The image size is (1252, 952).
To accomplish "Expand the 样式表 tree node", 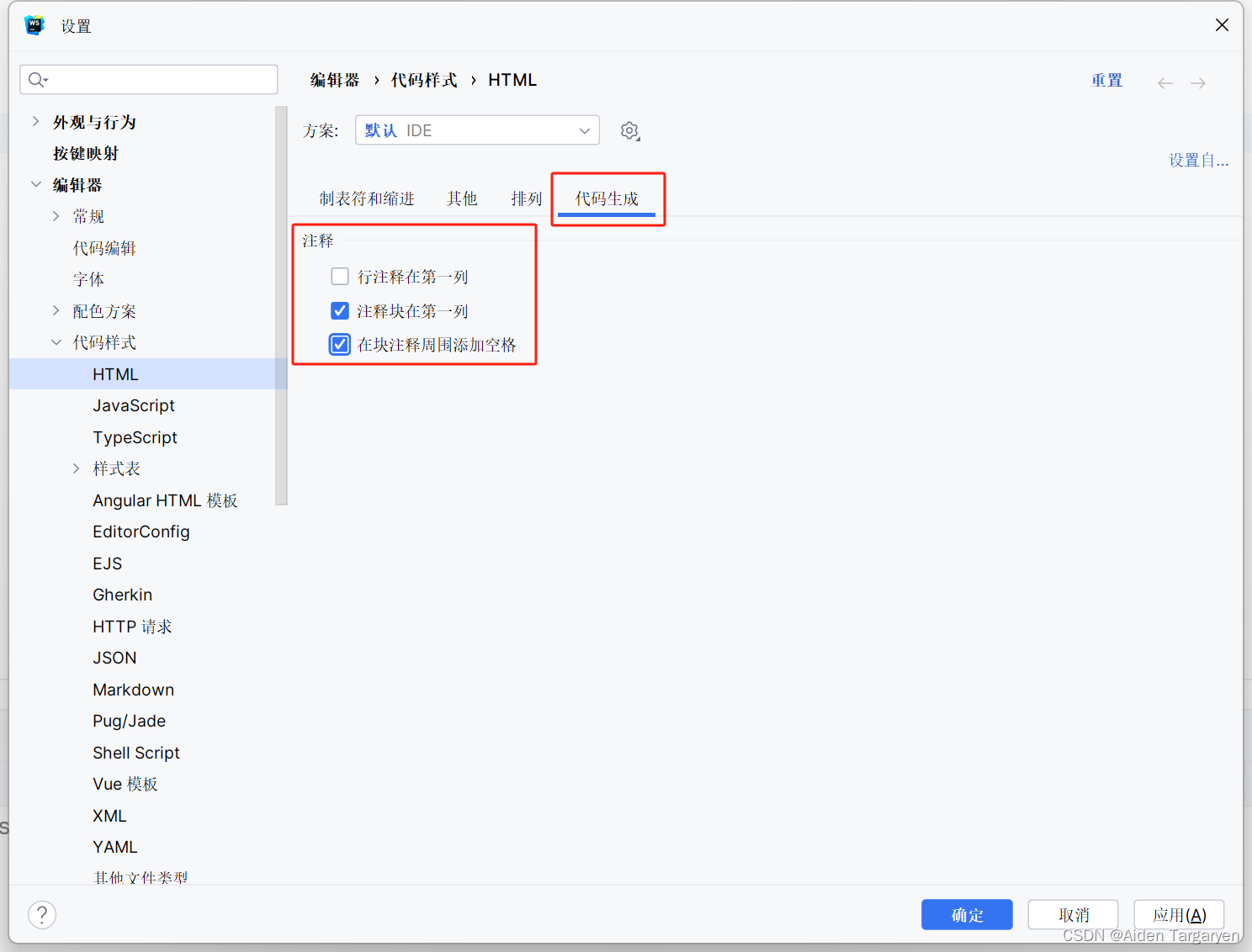I will [76, 468].
